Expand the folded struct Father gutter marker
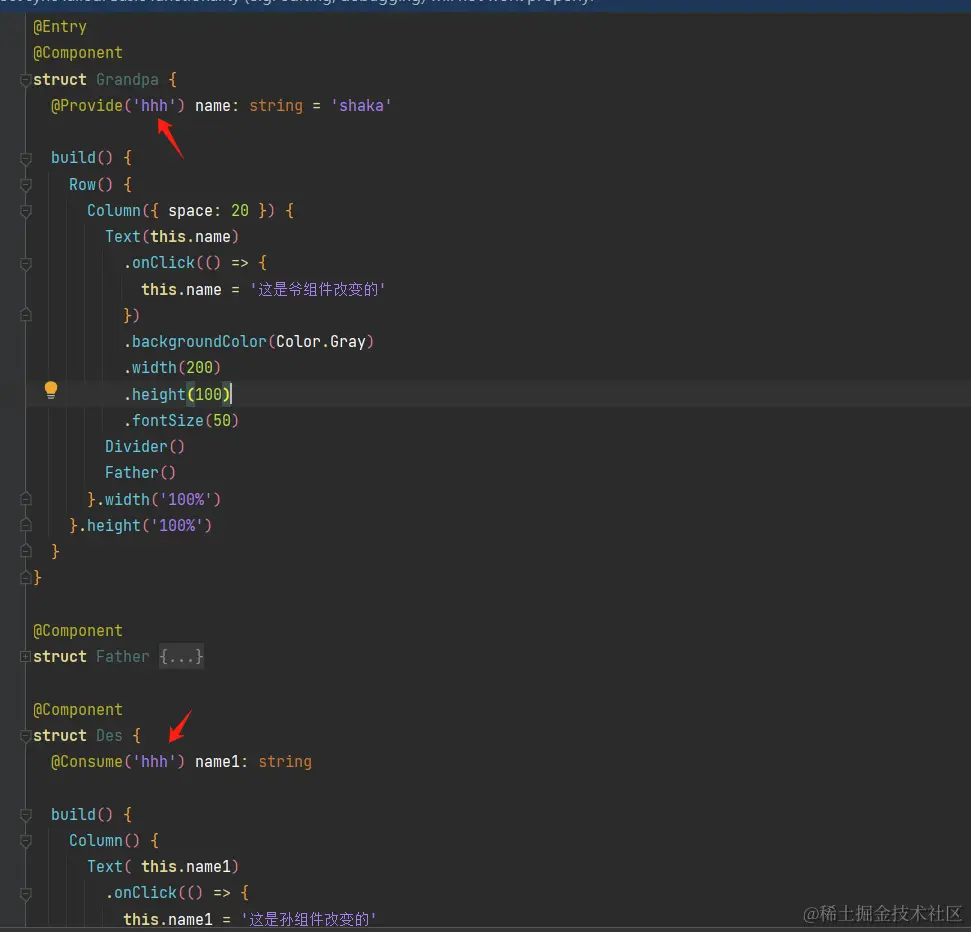Image resolution: width=971 pixels, height=932 pixels. pyautogui.click(x=25, y=656)
